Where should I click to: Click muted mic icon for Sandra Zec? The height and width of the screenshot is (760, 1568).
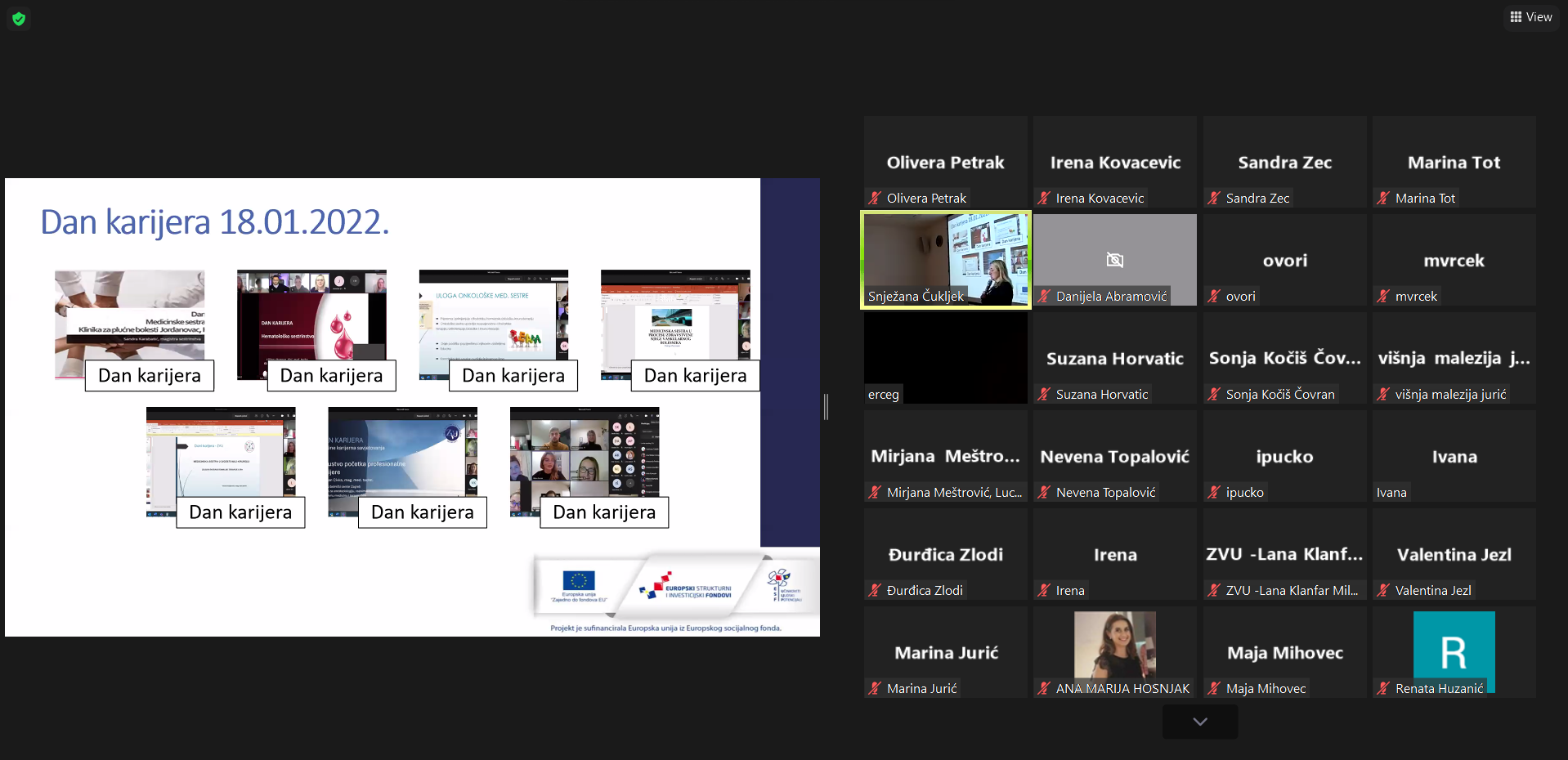pyautogui.click(x=1214, y=198)
